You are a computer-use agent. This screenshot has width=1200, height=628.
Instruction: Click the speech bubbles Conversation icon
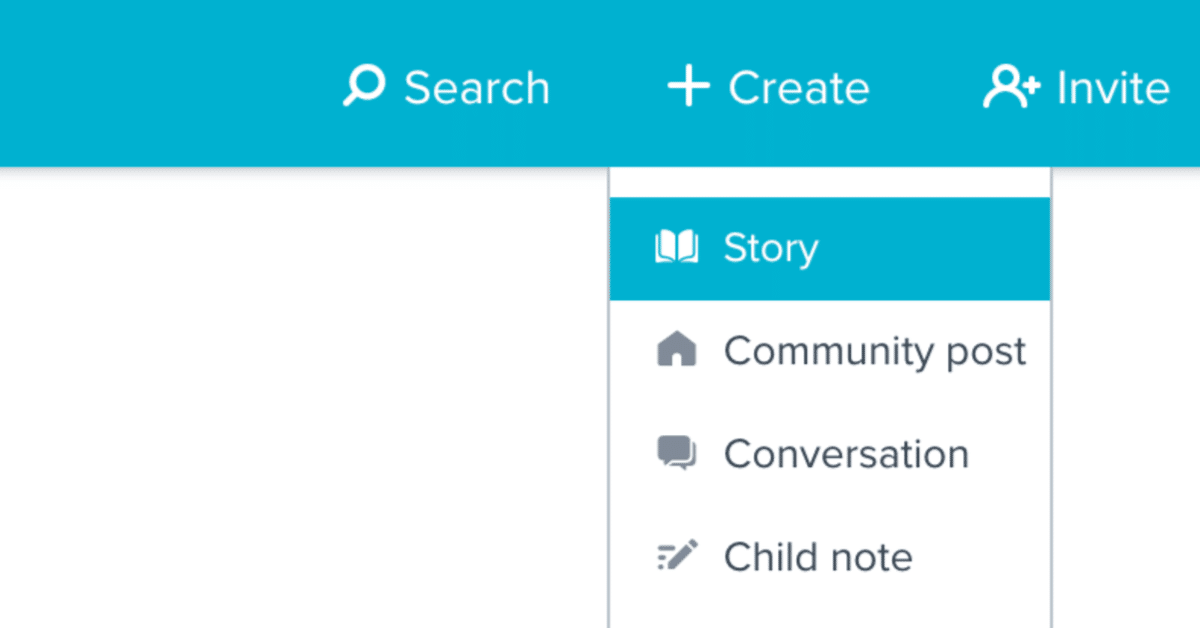[677, 453]
